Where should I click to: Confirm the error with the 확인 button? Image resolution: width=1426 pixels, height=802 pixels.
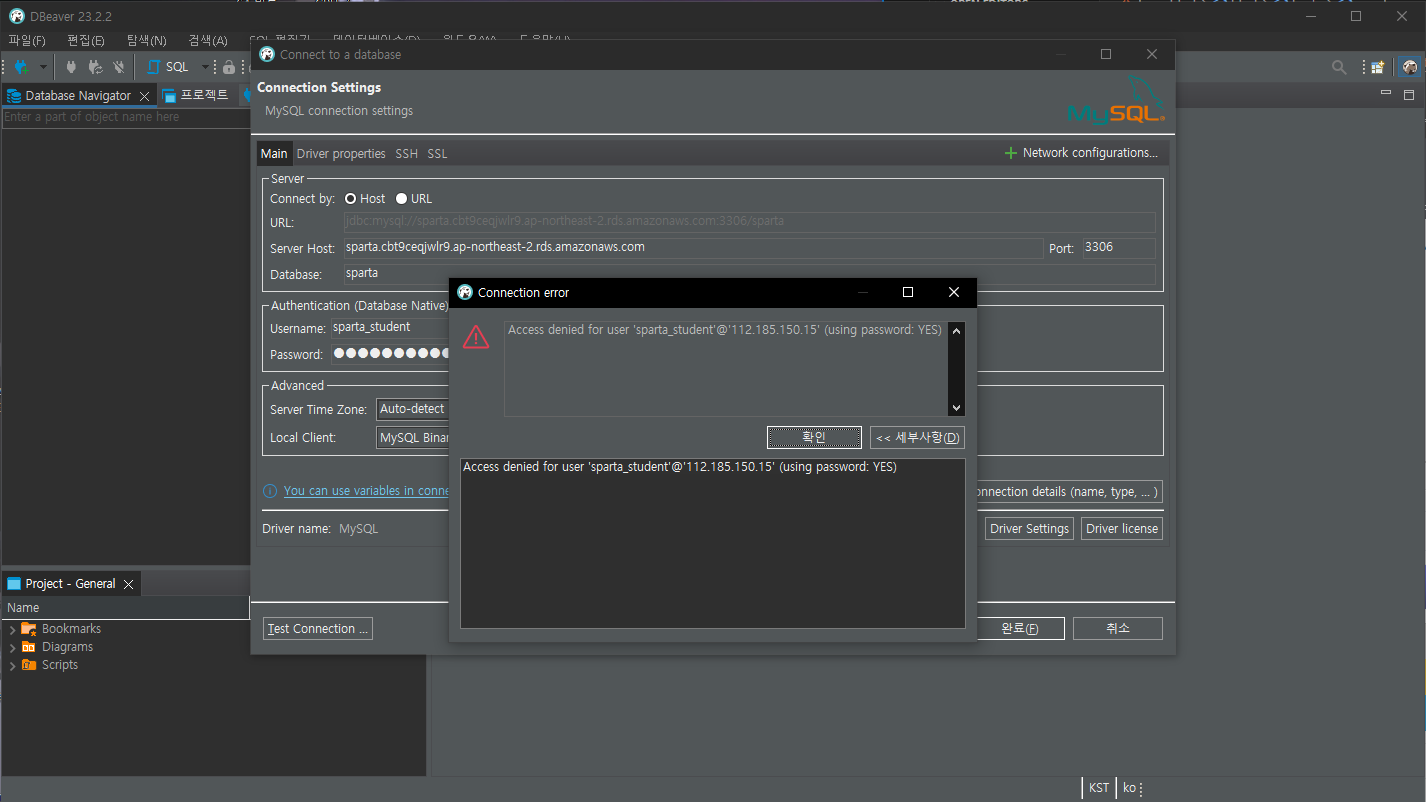pos(814,438)
